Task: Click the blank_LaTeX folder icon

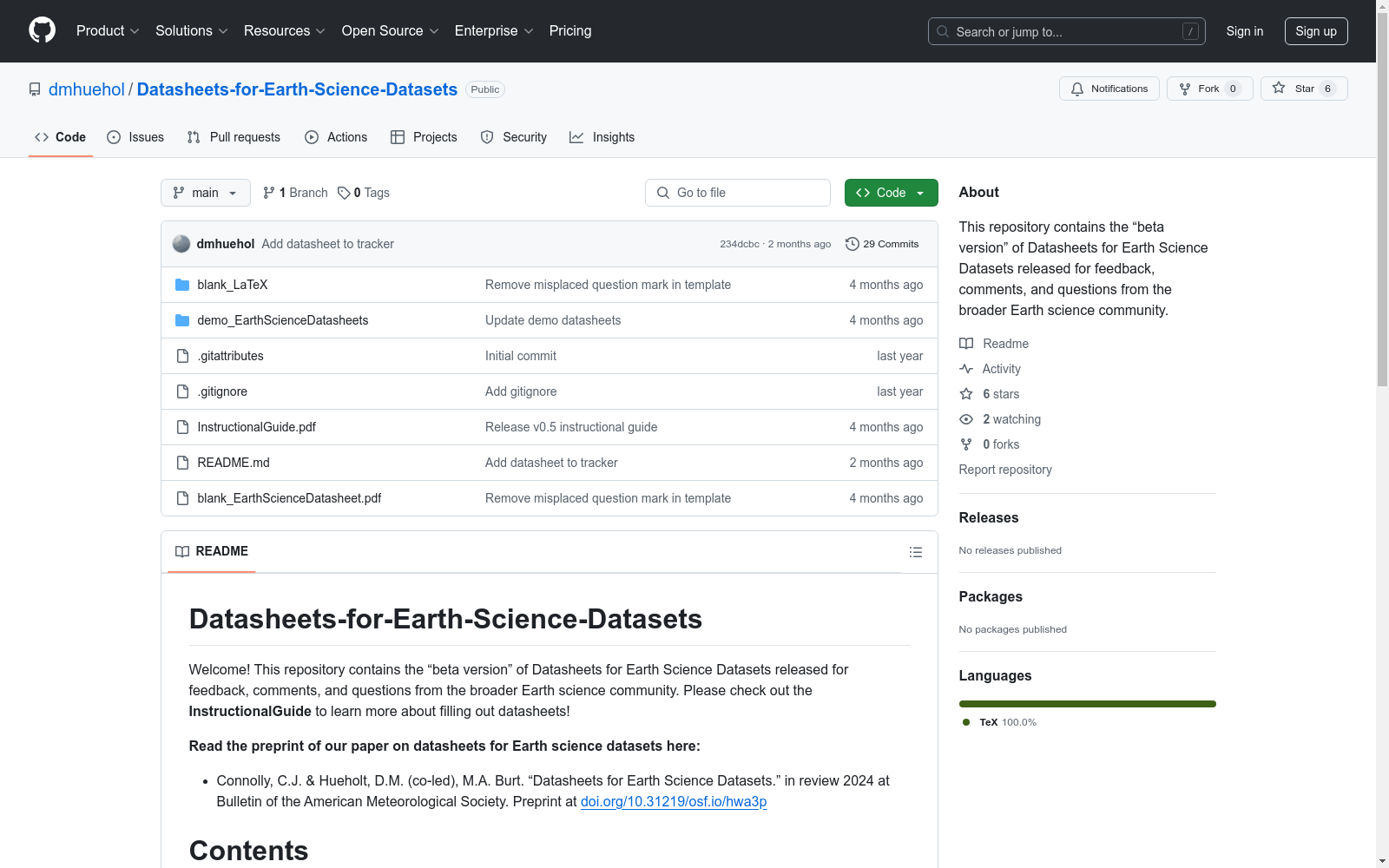Action: click(x=182, y=285)
